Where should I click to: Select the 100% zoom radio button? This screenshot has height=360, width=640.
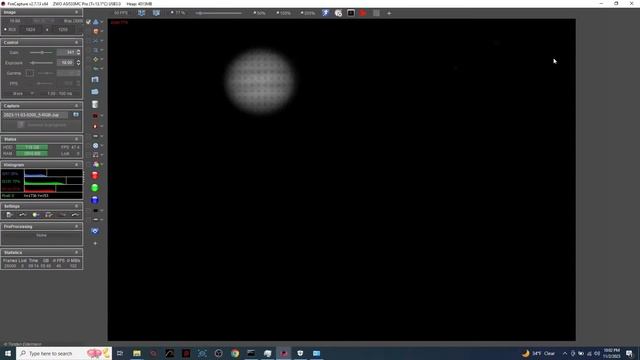click(x=278, y=13)
